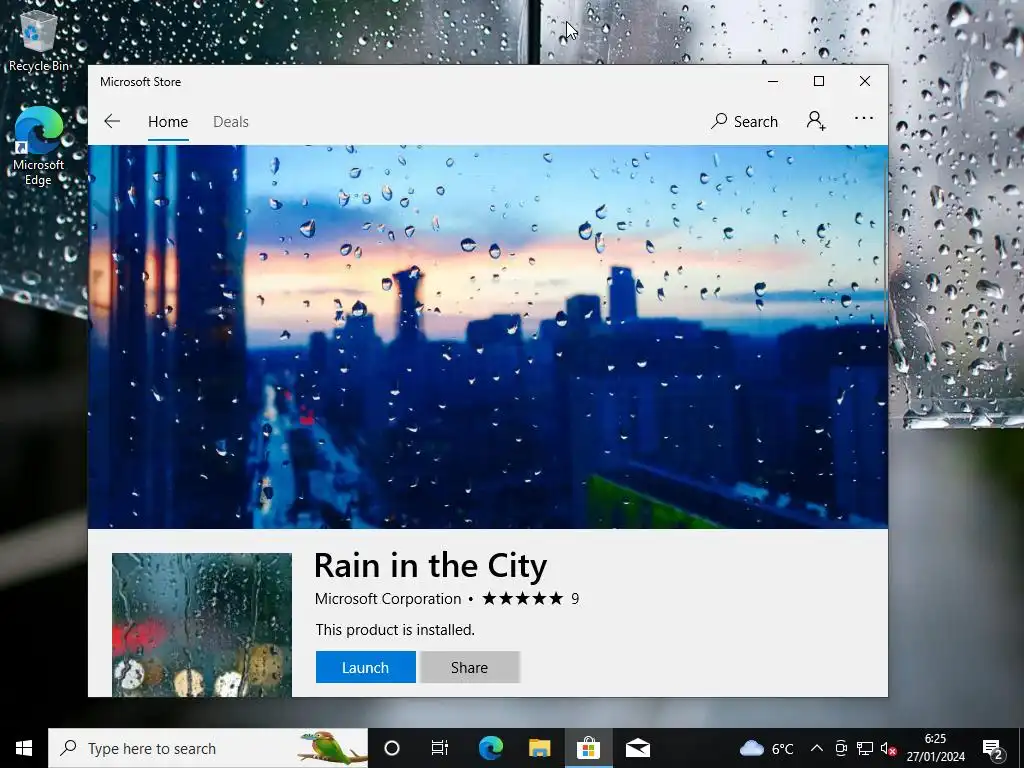Click the Microsoft Store taskbar icon
This screenshot has height=768, width=1024.
[x=588, y=748]
